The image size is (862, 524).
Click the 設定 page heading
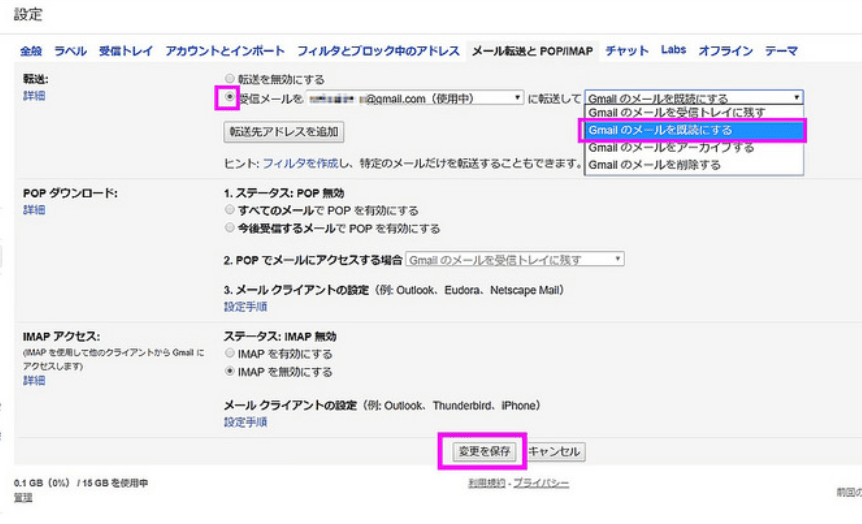click(x=28, y=14)
